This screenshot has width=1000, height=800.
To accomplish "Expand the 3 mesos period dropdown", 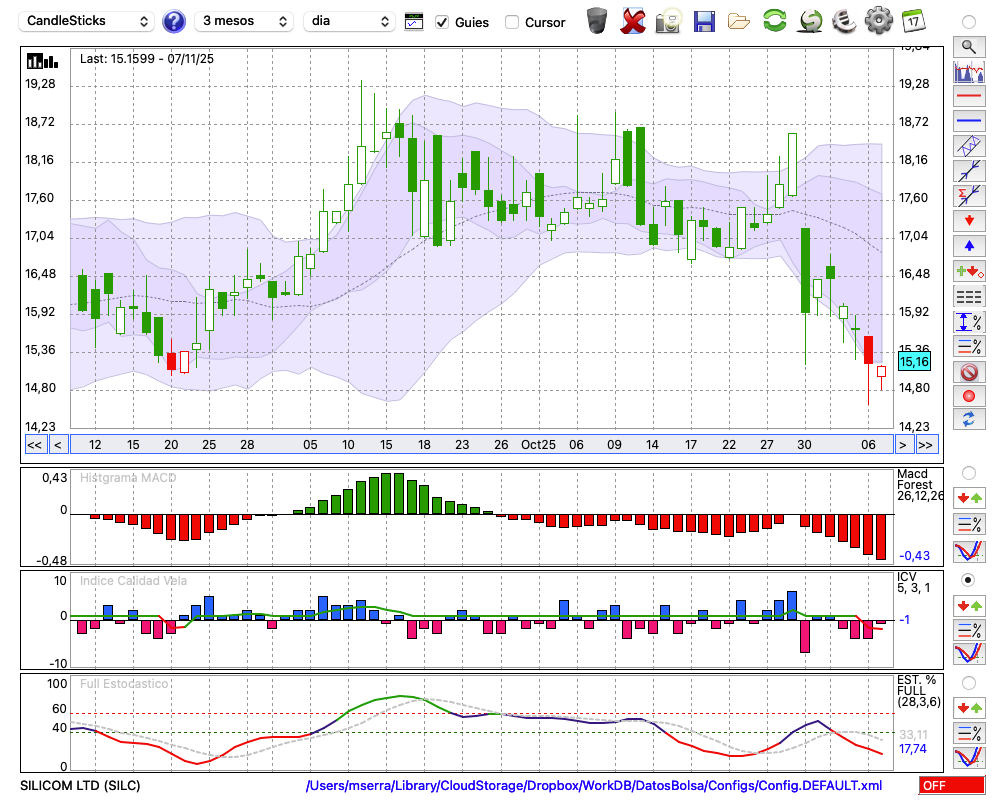I will pyautogui.click(x=244, y=21).
